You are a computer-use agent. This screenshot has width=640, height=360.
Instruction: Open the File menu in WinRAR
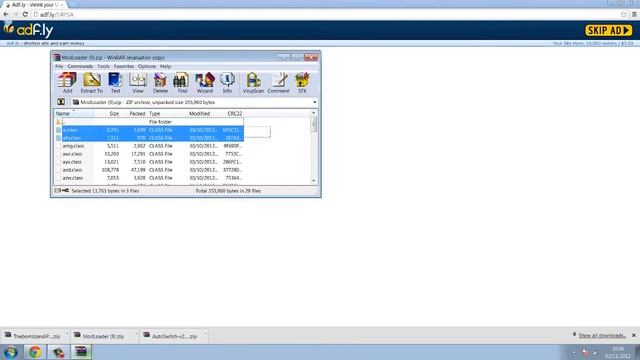(x=59, y=66)
